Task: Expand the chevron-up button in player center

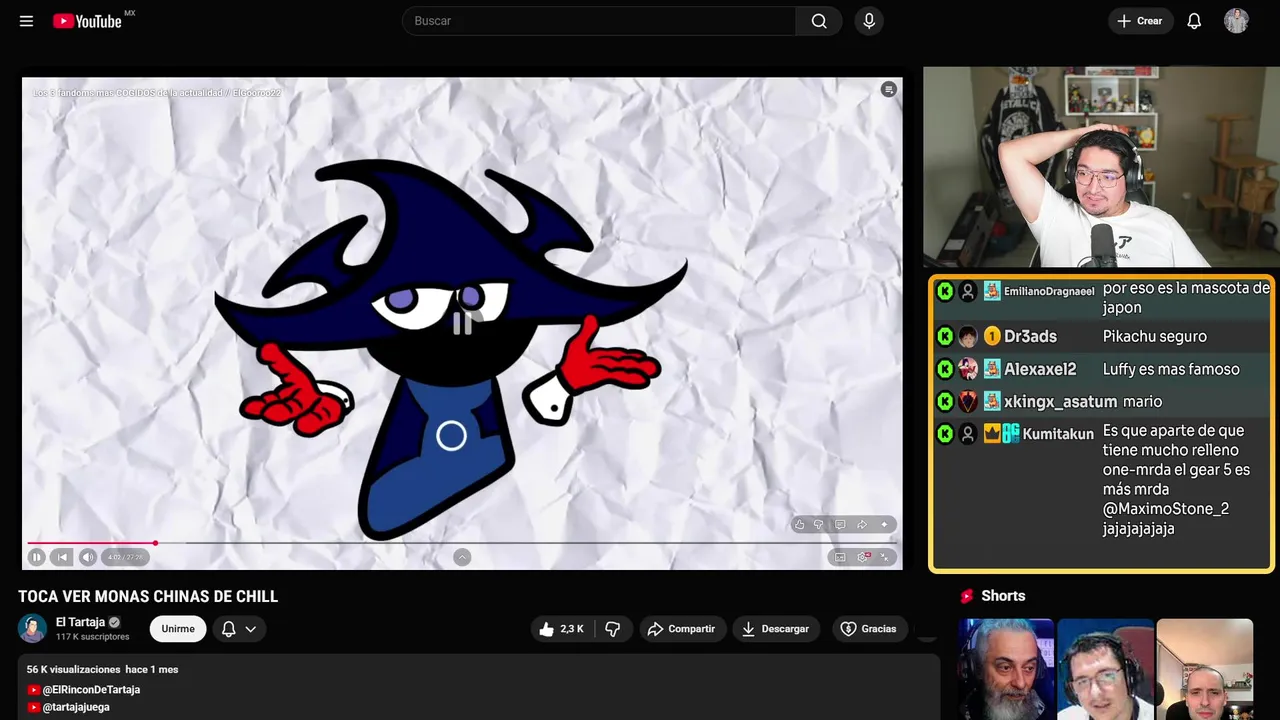Action: tap(462, 557)
